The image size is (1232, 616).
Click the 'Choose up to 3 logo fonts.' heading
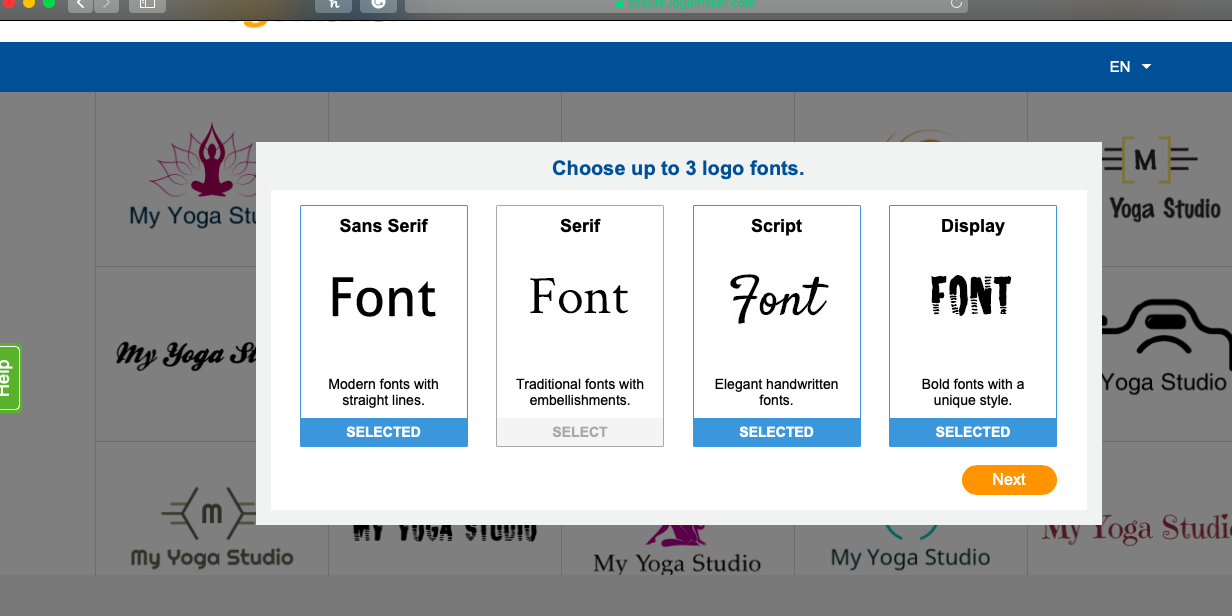(678, 168)
